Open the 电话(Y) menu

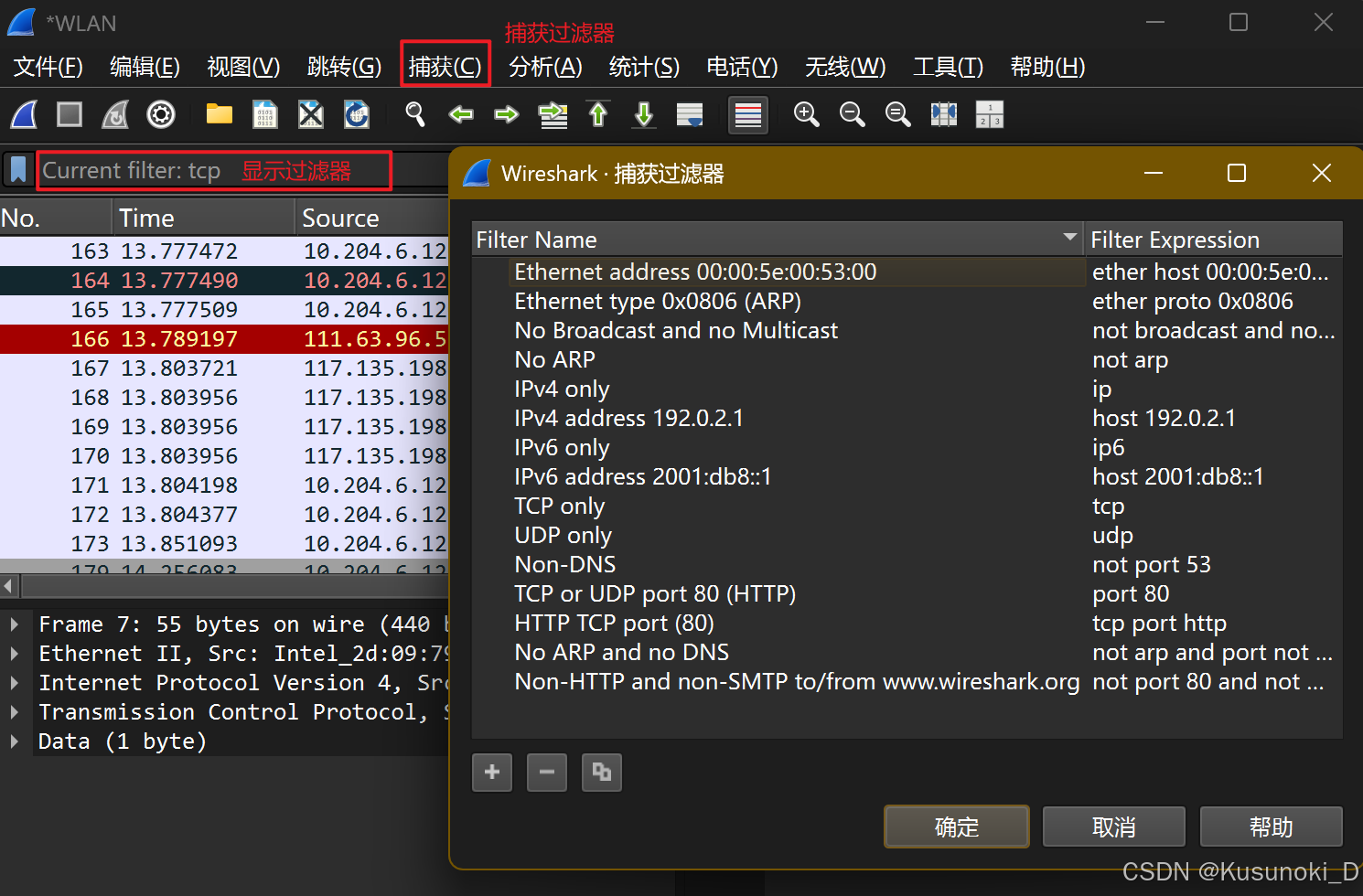click(x=742, y=67)
